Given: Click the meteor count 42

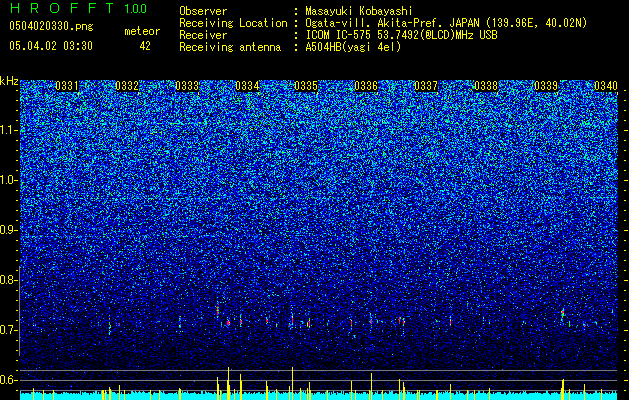Looking at the screenshot, I should click(x=145, y=46).
